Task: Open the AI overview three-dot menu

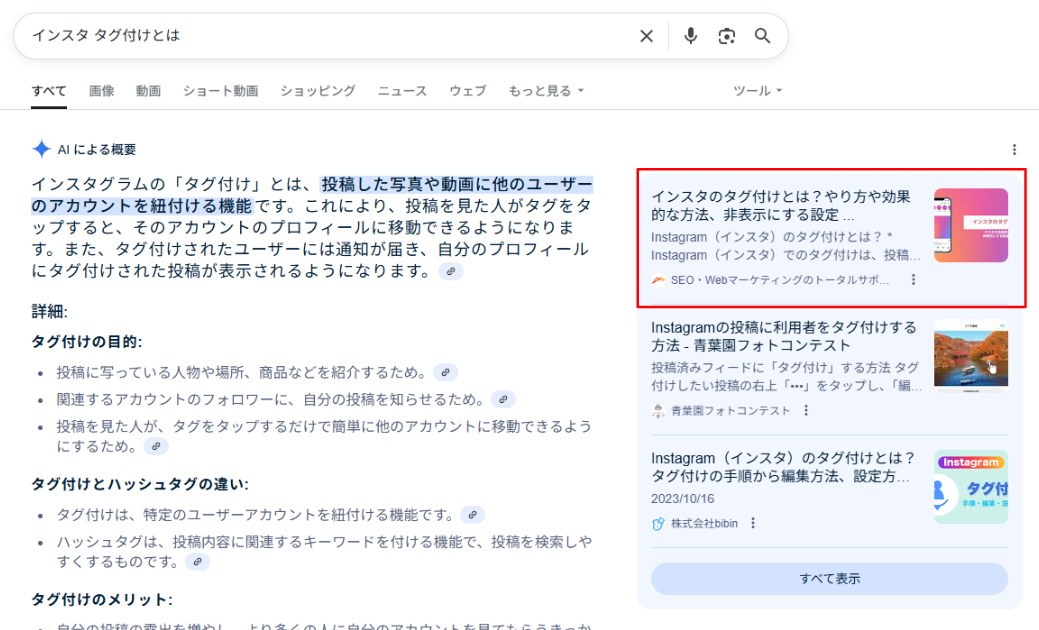Action: [1014, 150]
